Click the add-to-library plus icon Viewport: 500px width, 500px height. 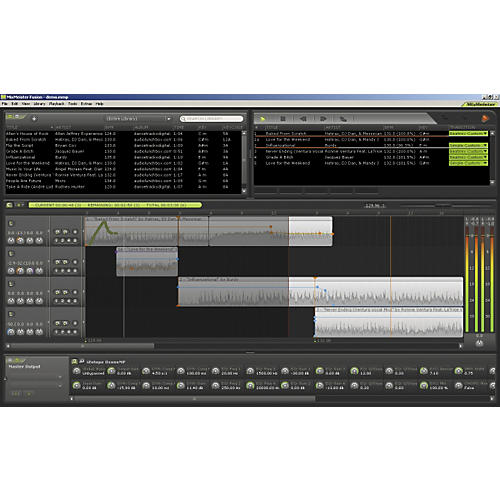pos(34,118)
